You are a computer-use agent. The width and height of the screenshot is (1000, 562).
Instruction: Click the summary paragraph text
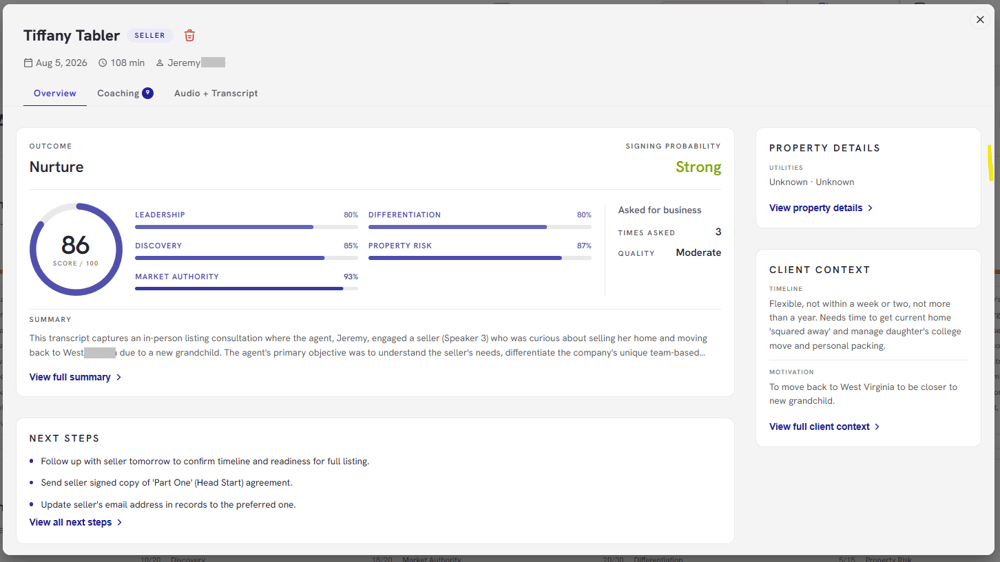click(x=368, y=345)
